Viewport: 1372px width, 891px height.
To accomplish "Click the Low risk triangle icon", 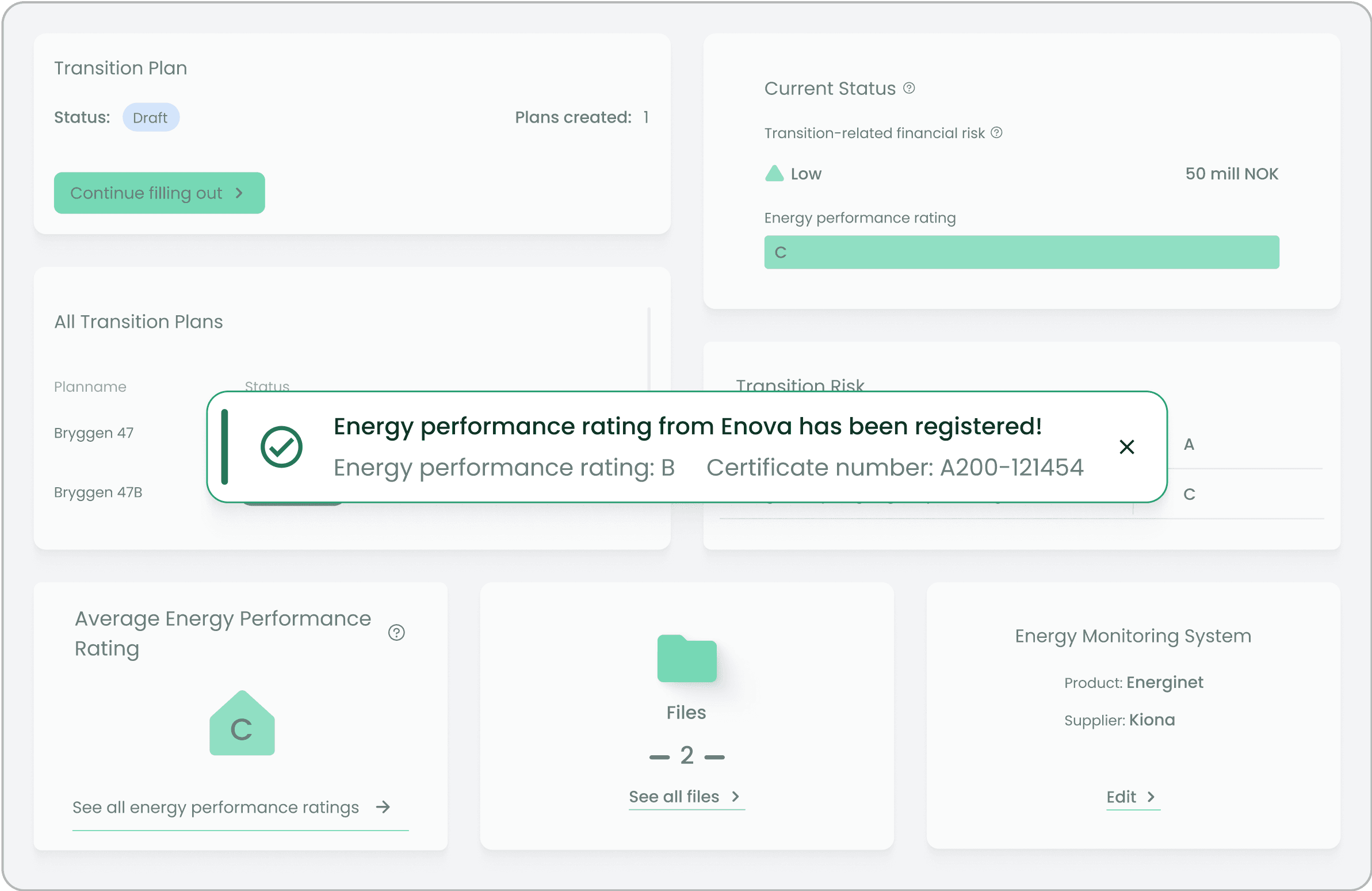I will (x=774, y=174).
